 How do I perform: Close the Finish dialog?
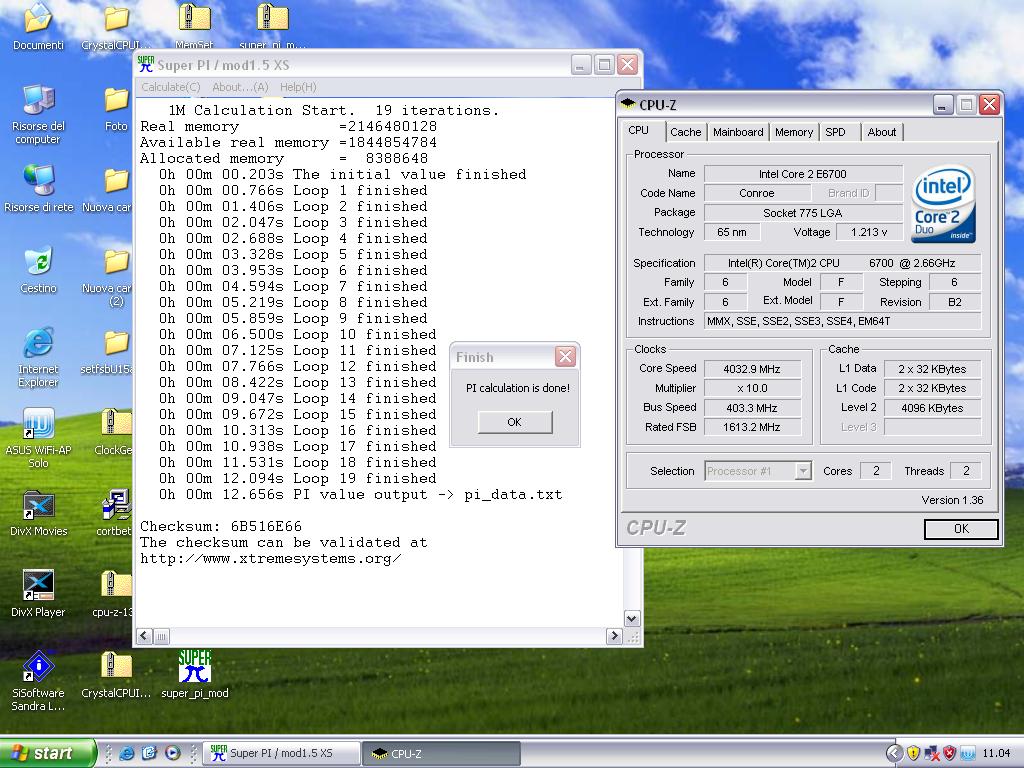(x=566, y=357)
